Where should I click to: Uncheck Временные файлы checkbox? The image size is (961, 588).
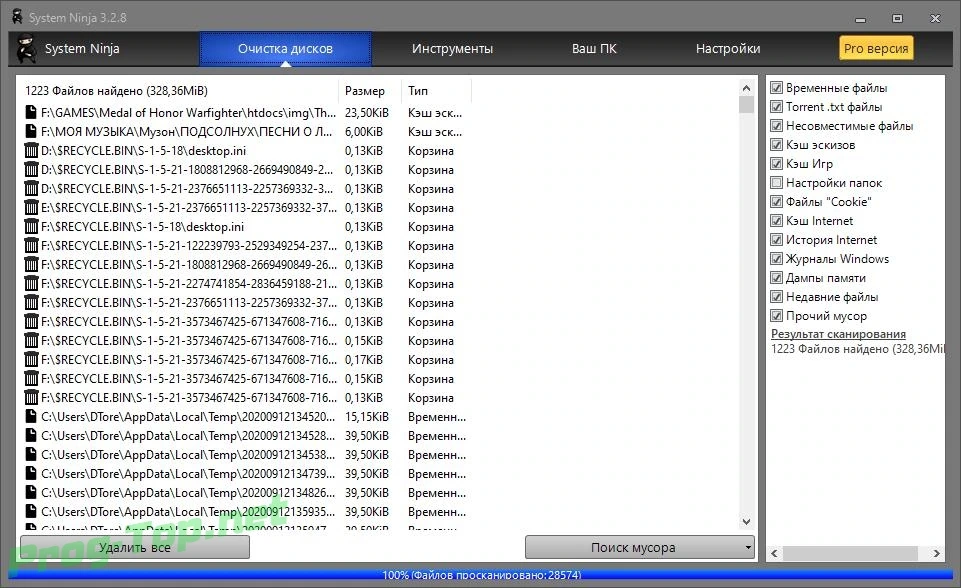click(777, 88)
